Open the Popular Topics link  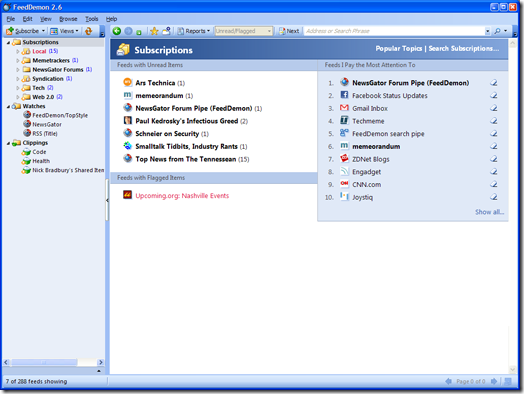tap(399, 48)
